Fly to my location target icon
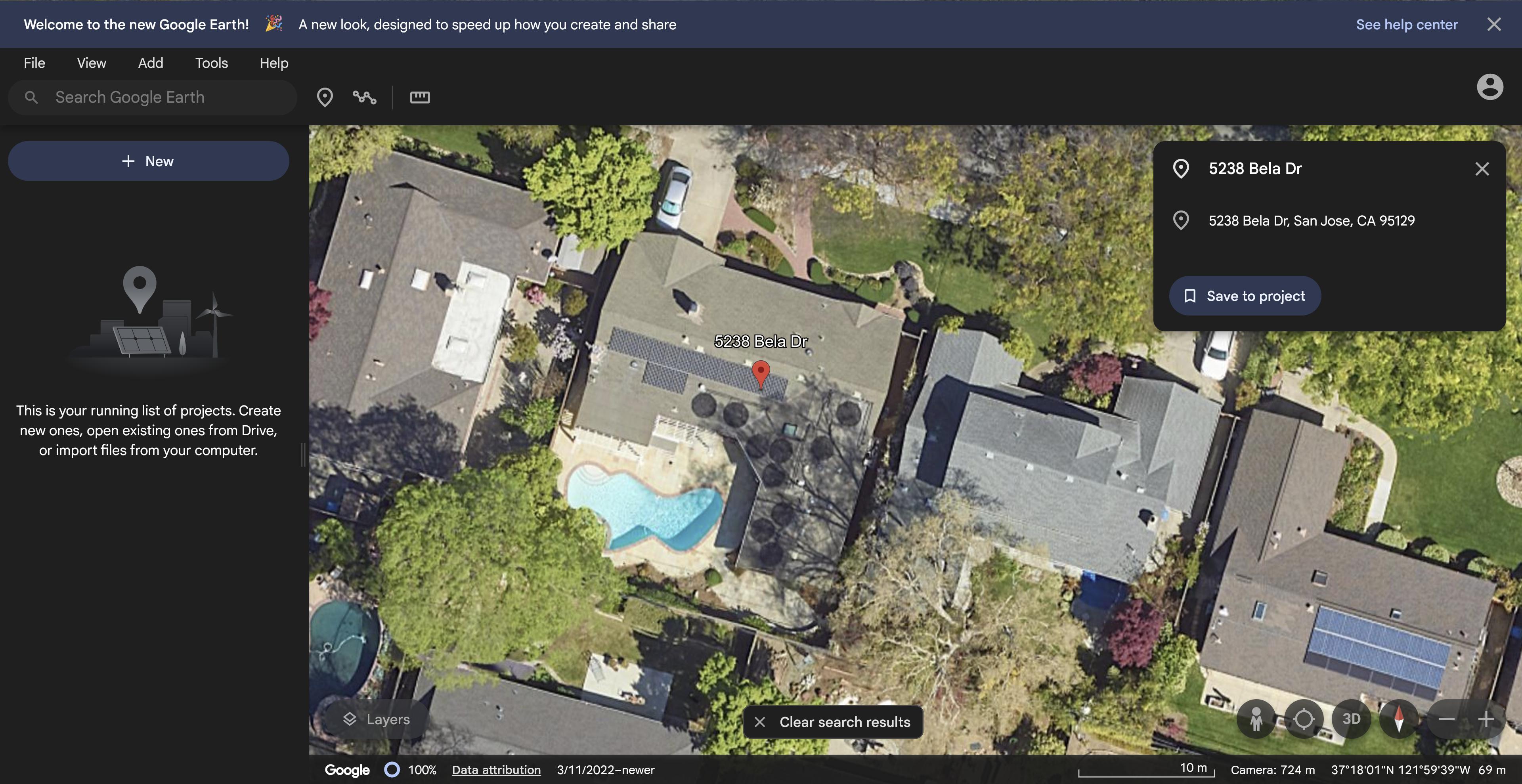 1303,719
